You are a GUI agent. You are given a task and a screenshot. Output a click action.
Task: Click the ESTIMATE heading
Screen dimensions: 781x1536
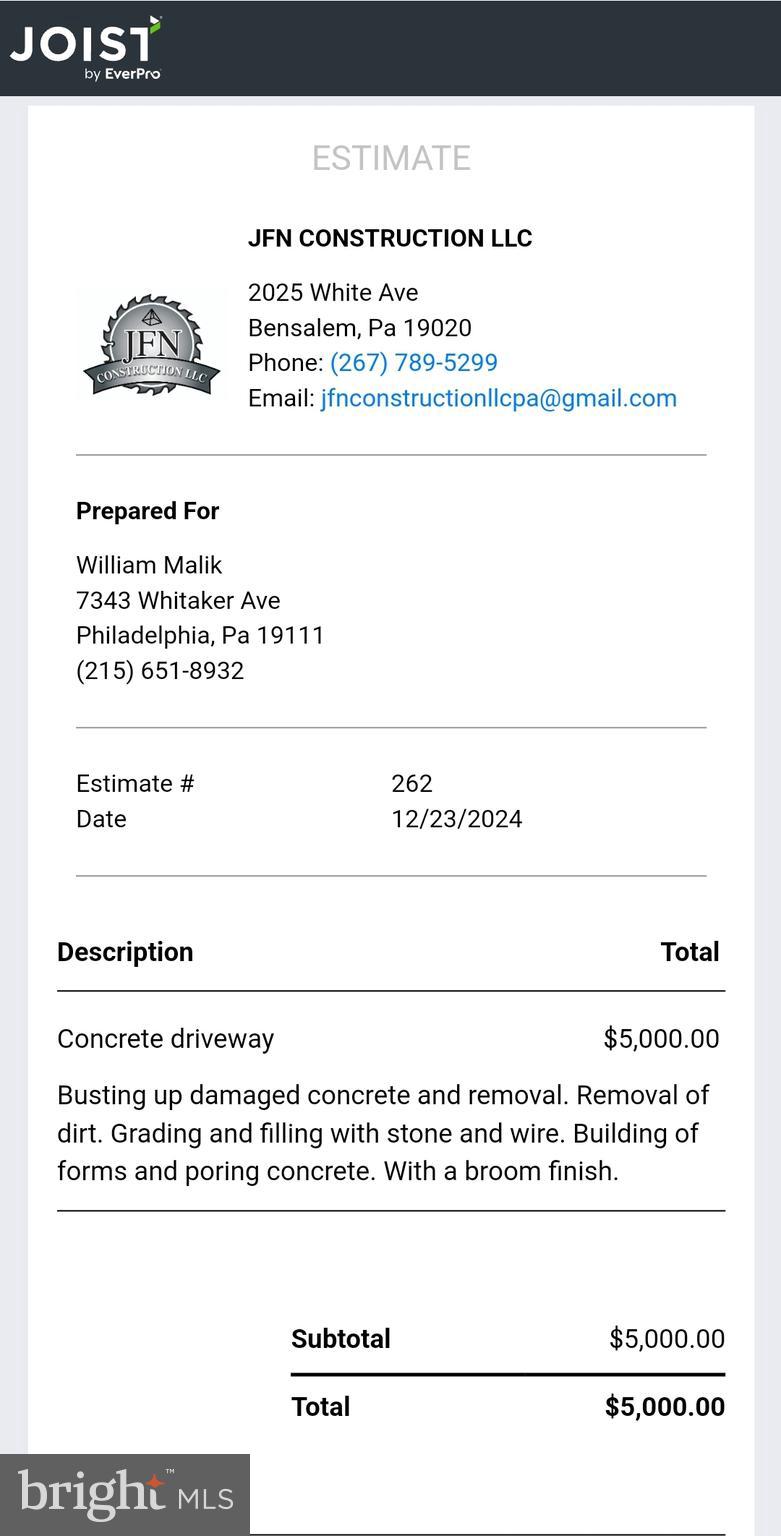point(391,158)
